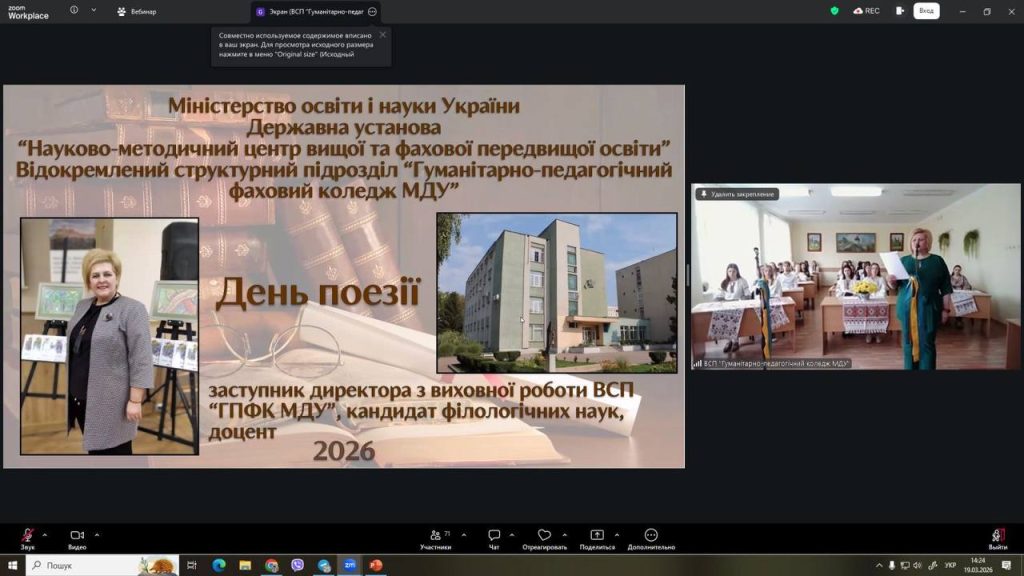Turn on the camera via Видео
Screen dimensions: 1024x576
click(x=76, y=536)
